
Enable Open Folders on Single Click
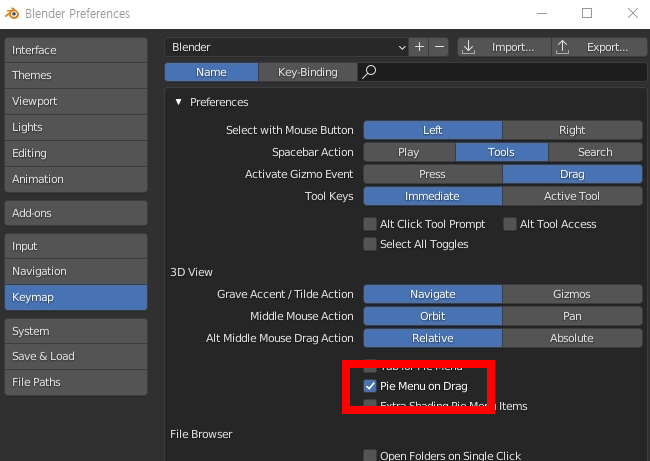point(370,455)
